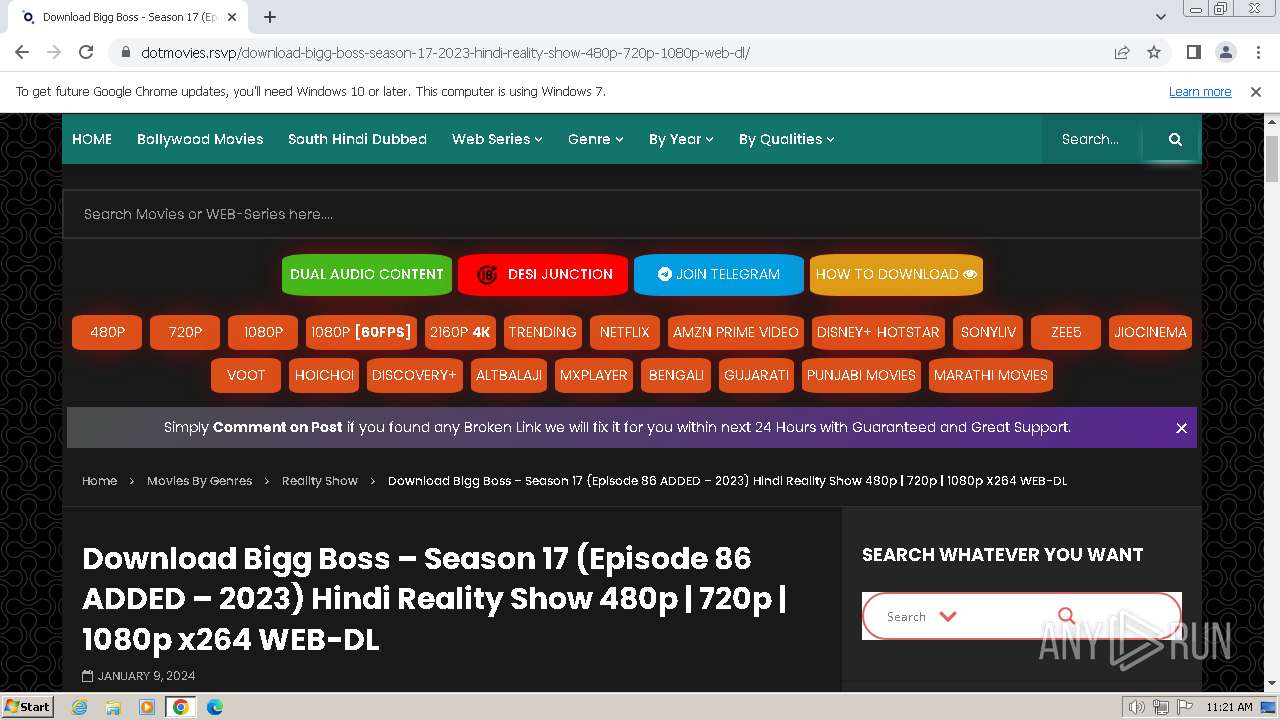The image size is (1280, 720).
Task: Open the HOICHOI tag
Action: 324,375
